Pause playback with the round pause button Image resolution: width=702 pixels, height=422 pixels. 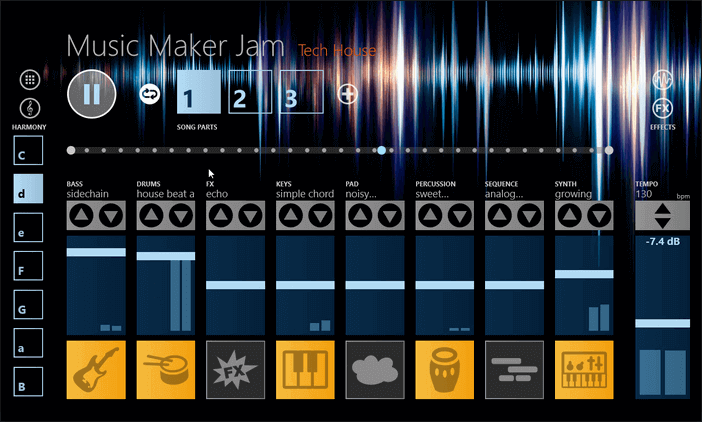click(x=92, y=94)
